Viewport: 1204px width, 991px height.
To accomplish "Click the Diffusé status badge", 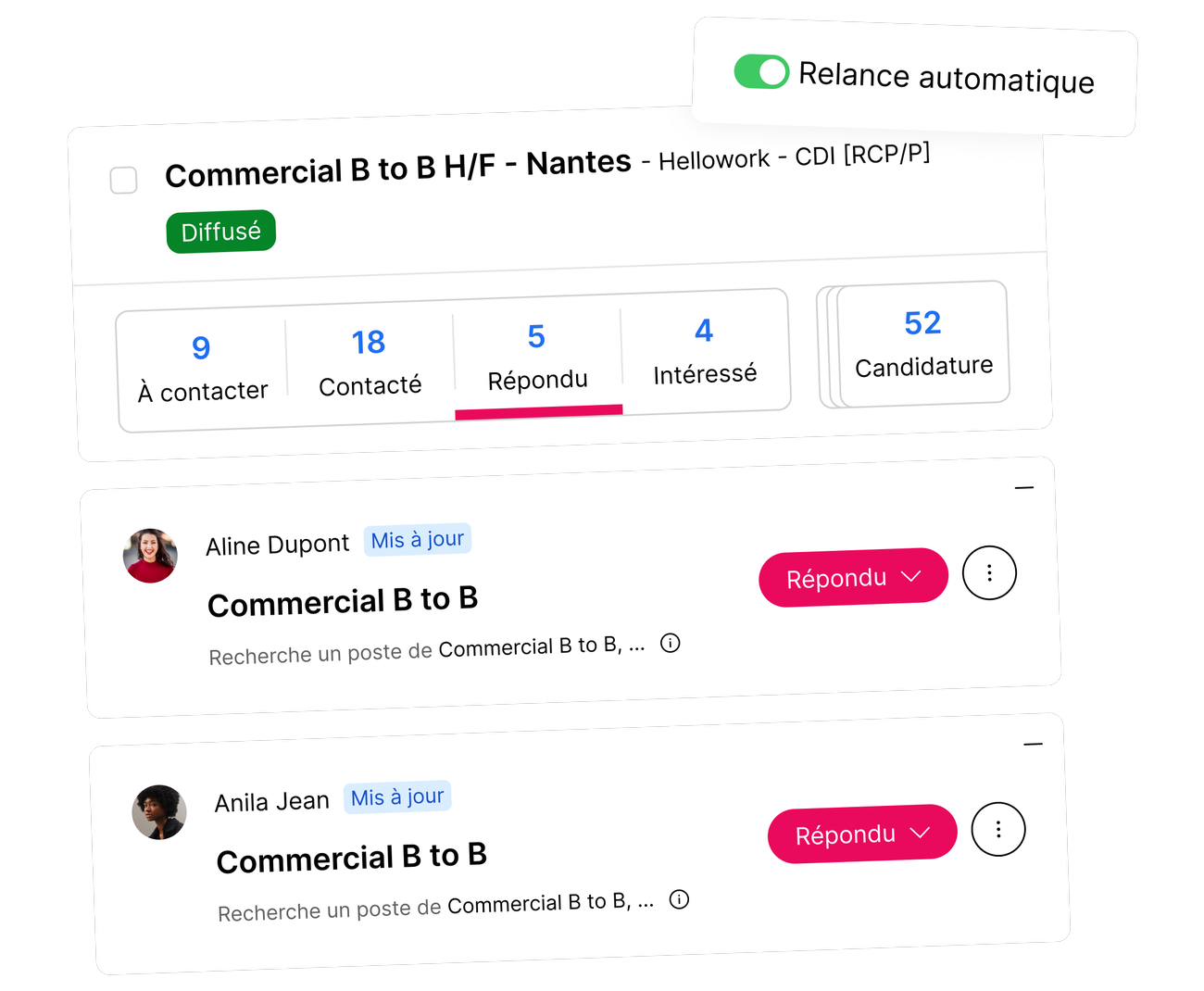I will (x=220, y=232).
